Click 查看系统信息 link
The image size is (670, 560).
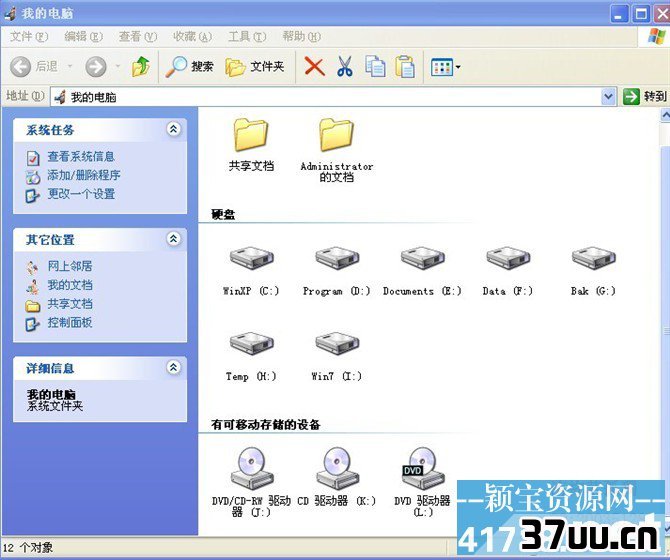click(81, 157)
